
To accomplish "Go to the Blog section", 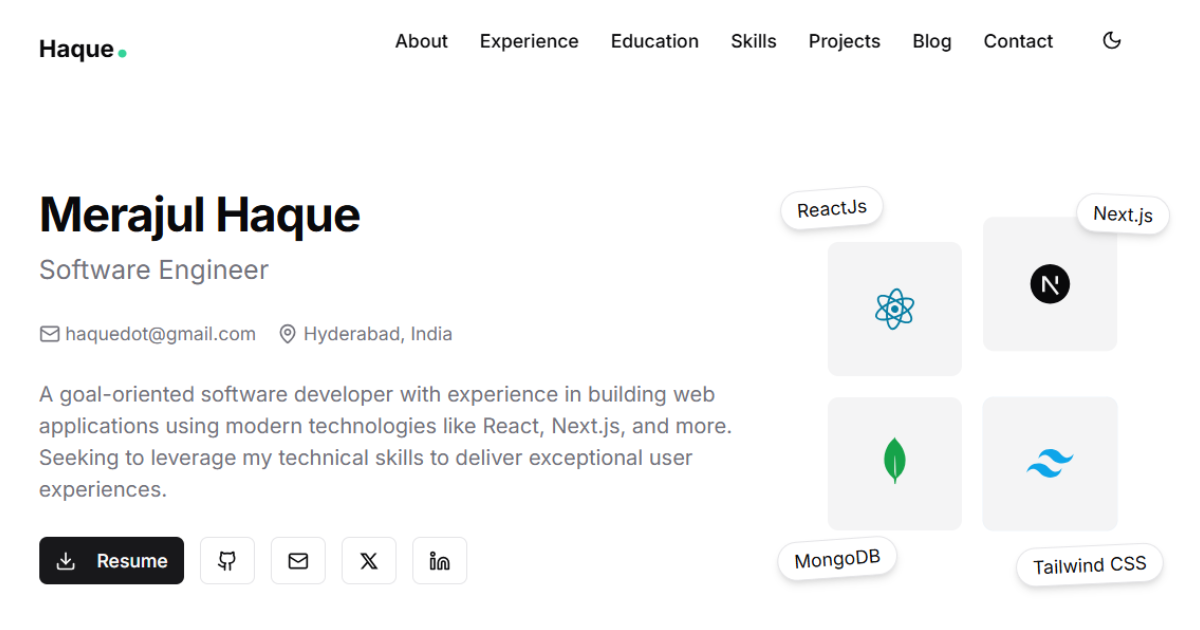I will tap(931, 41).
